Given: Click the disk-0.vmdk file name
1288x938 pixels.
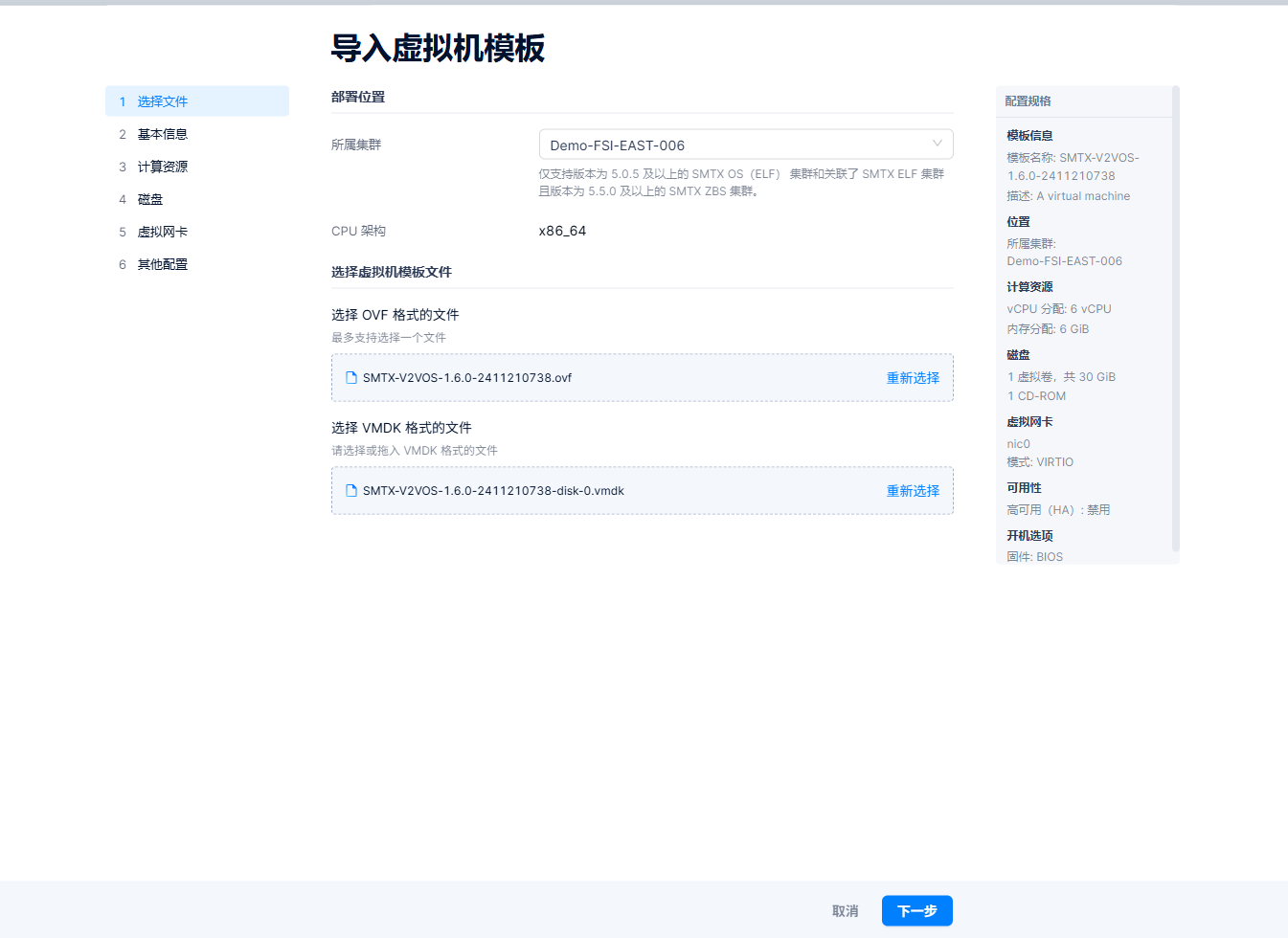Looking at the screenshot, I should click(x=493, y=491).
